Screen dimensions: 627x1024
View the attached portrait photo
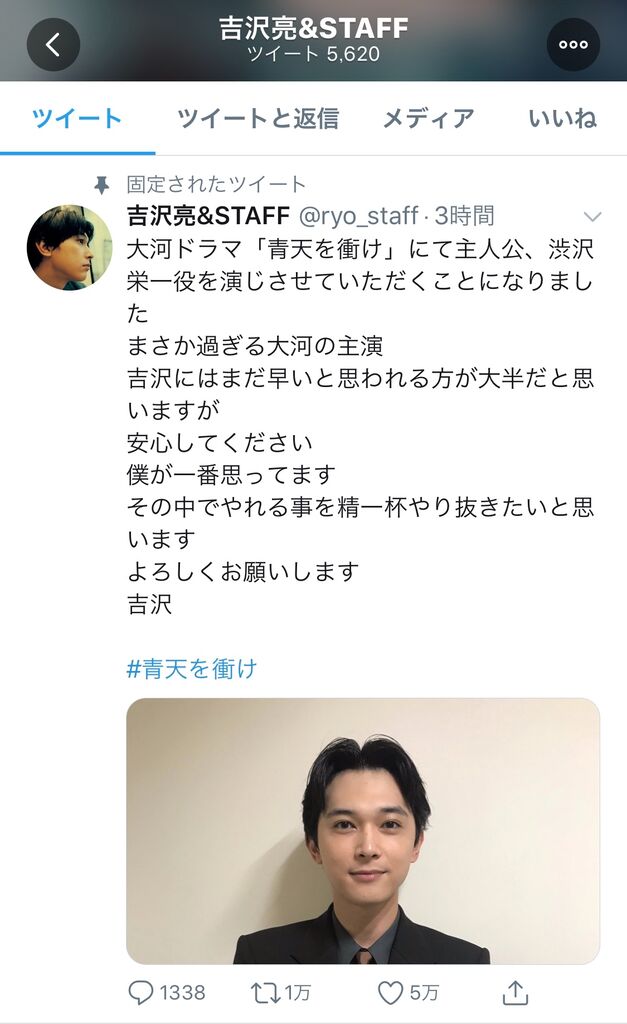click(x=362, y=831)
